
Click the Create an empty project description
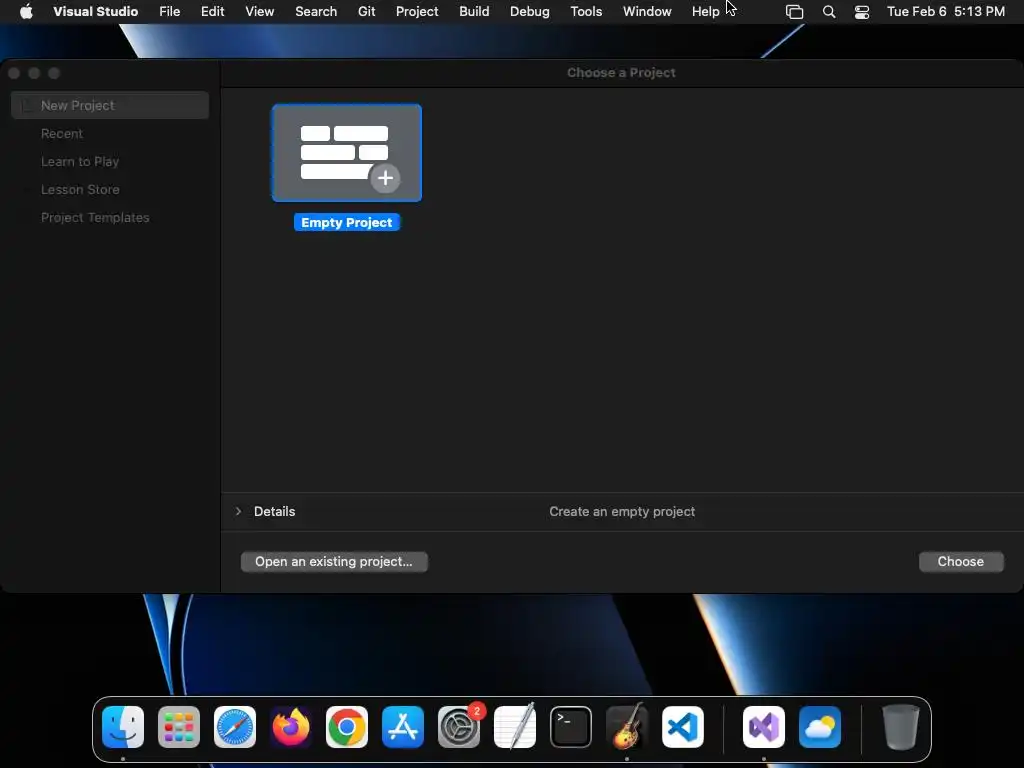point(622,511)
